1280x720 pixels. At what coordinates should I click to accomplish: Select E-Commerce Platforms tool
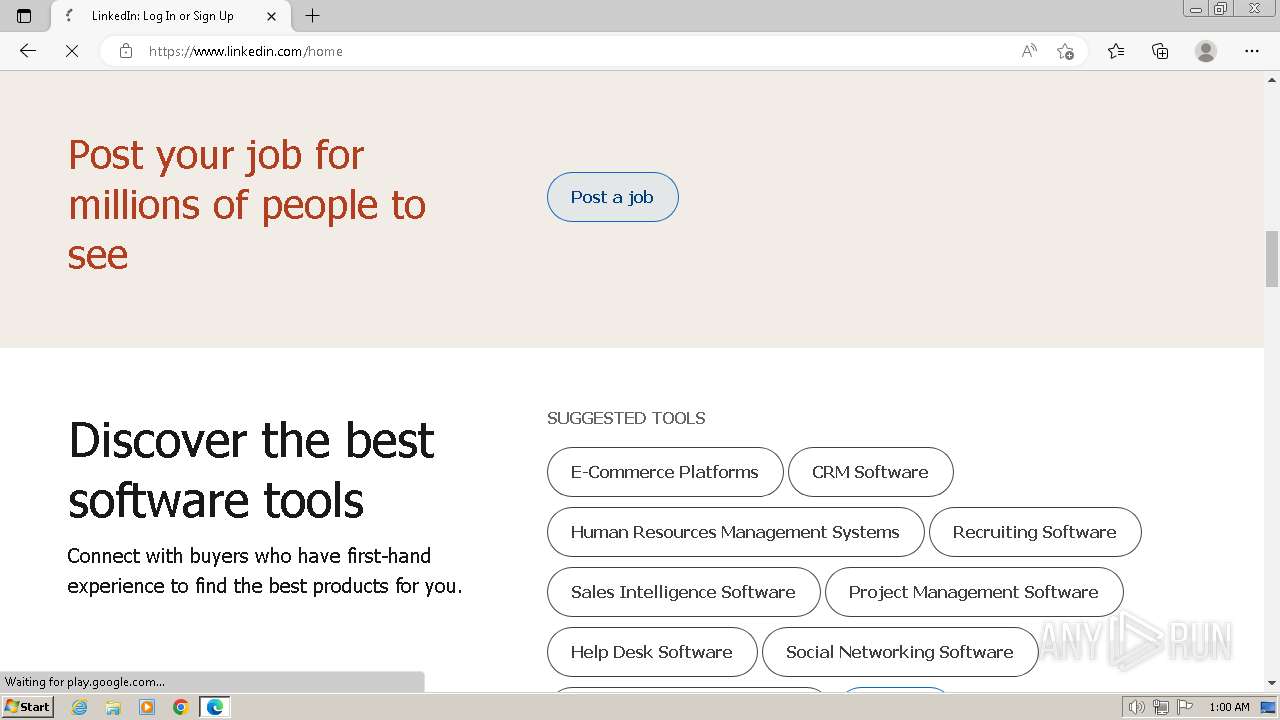tap(665, 472)
